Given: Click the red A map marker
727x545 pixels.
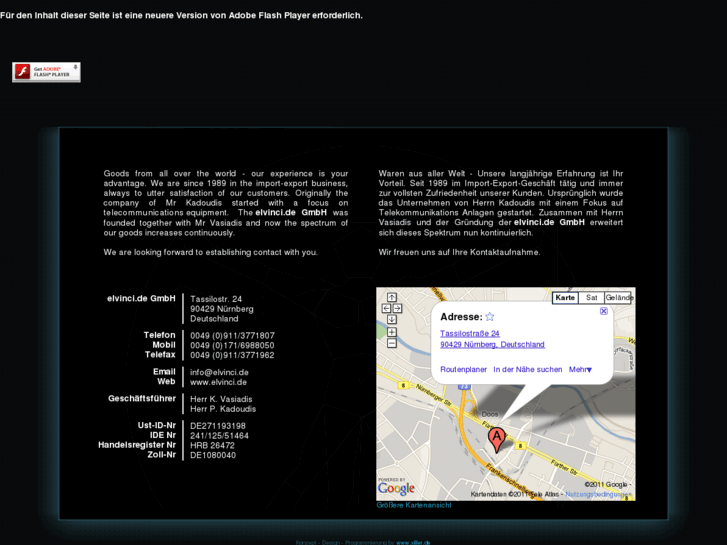Looking at the screenshot, I should (497, 439).
